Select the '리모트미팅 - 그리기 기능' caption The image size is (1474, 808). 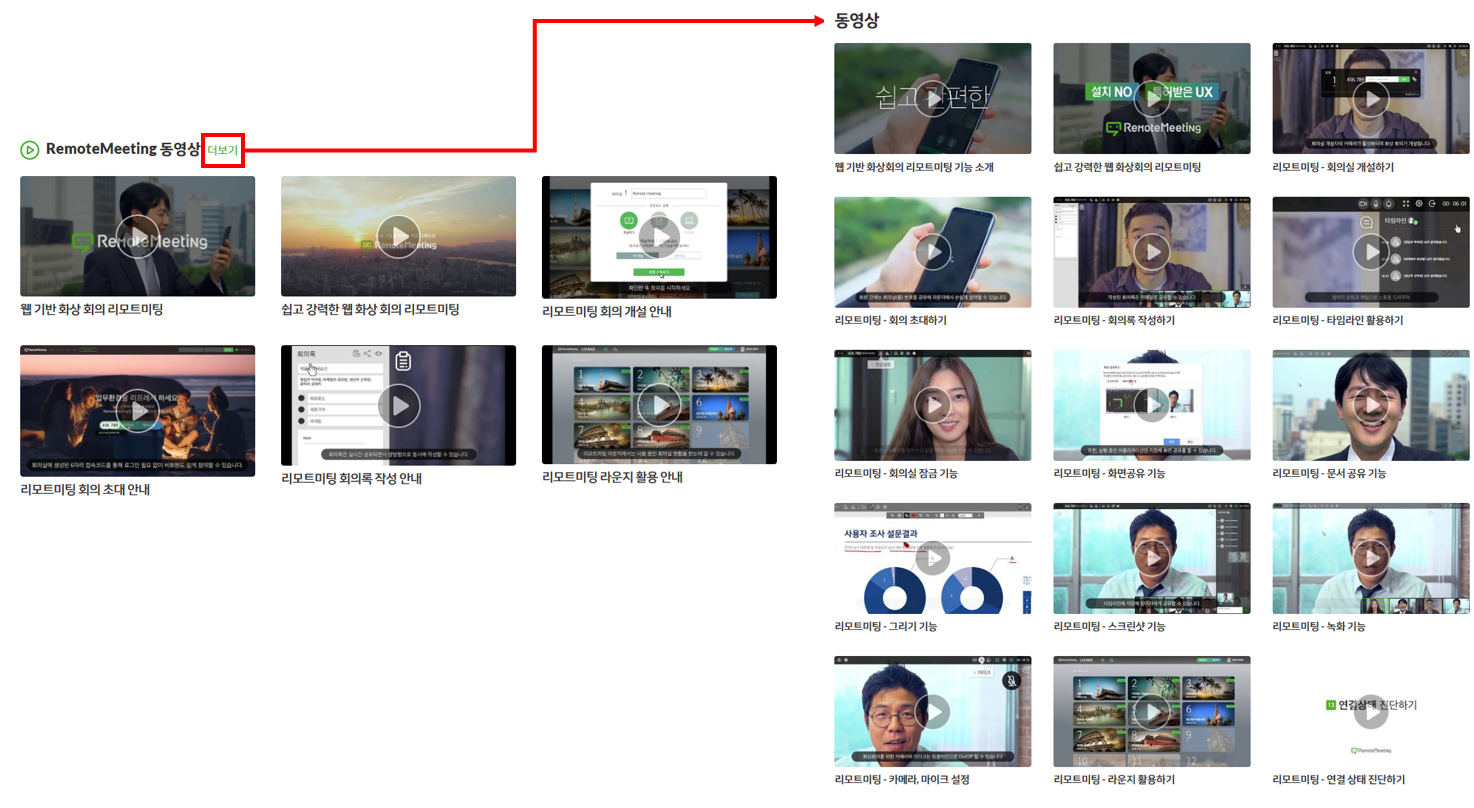click(886, 626)
